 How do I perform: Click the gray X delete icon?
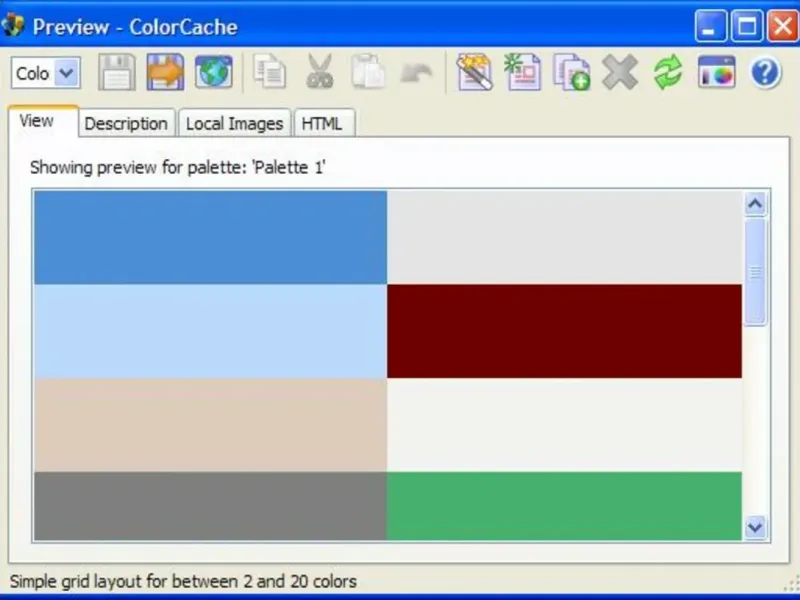620,72
